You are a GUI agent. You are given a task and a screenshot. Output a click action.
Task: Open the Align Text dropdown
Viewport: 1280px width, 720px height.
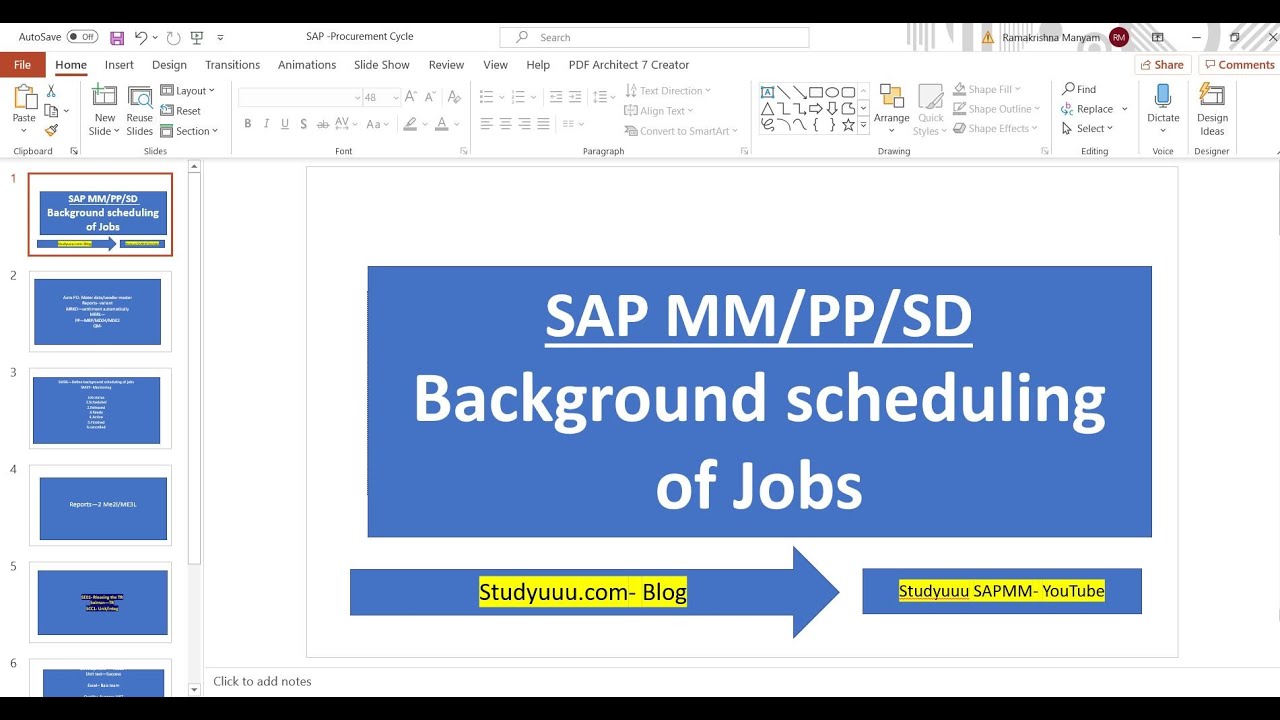[x=659, y=111]
